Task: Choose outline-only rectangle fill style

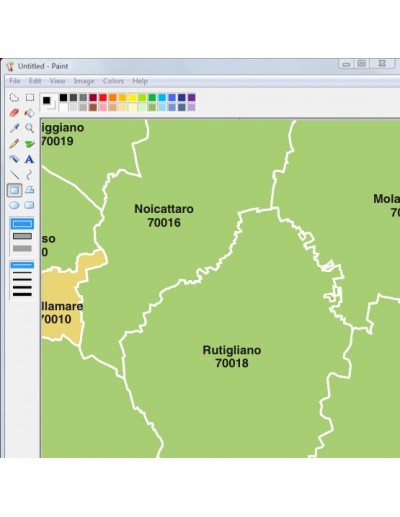Action: [x=22, y=224]
